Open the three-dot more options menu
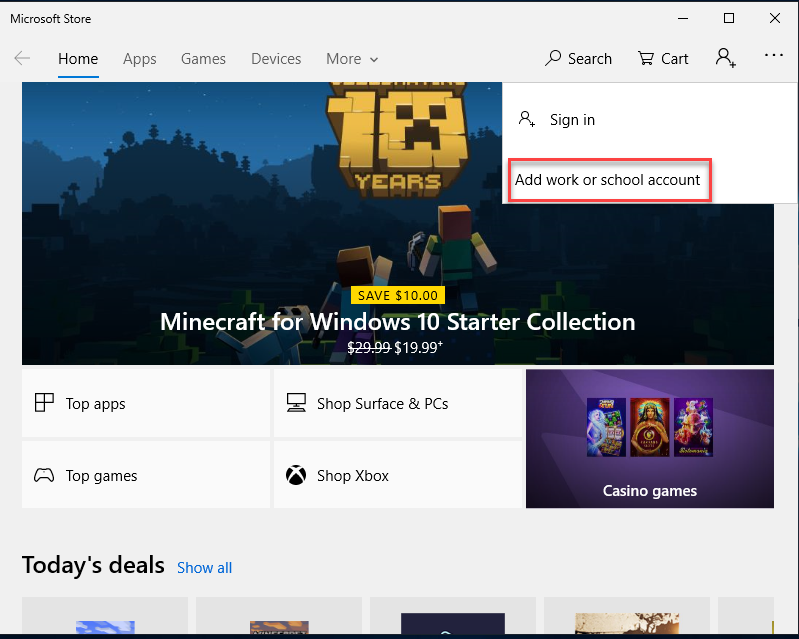This screenshot has height=639, width=799. click(774, 55)
